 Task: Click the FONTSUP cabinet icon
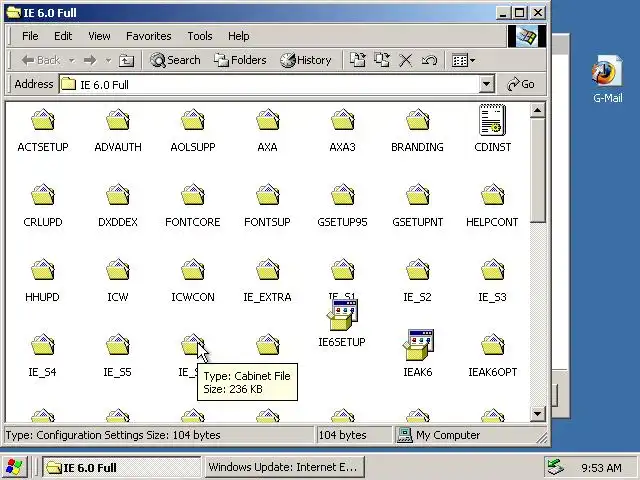point(268,195)
